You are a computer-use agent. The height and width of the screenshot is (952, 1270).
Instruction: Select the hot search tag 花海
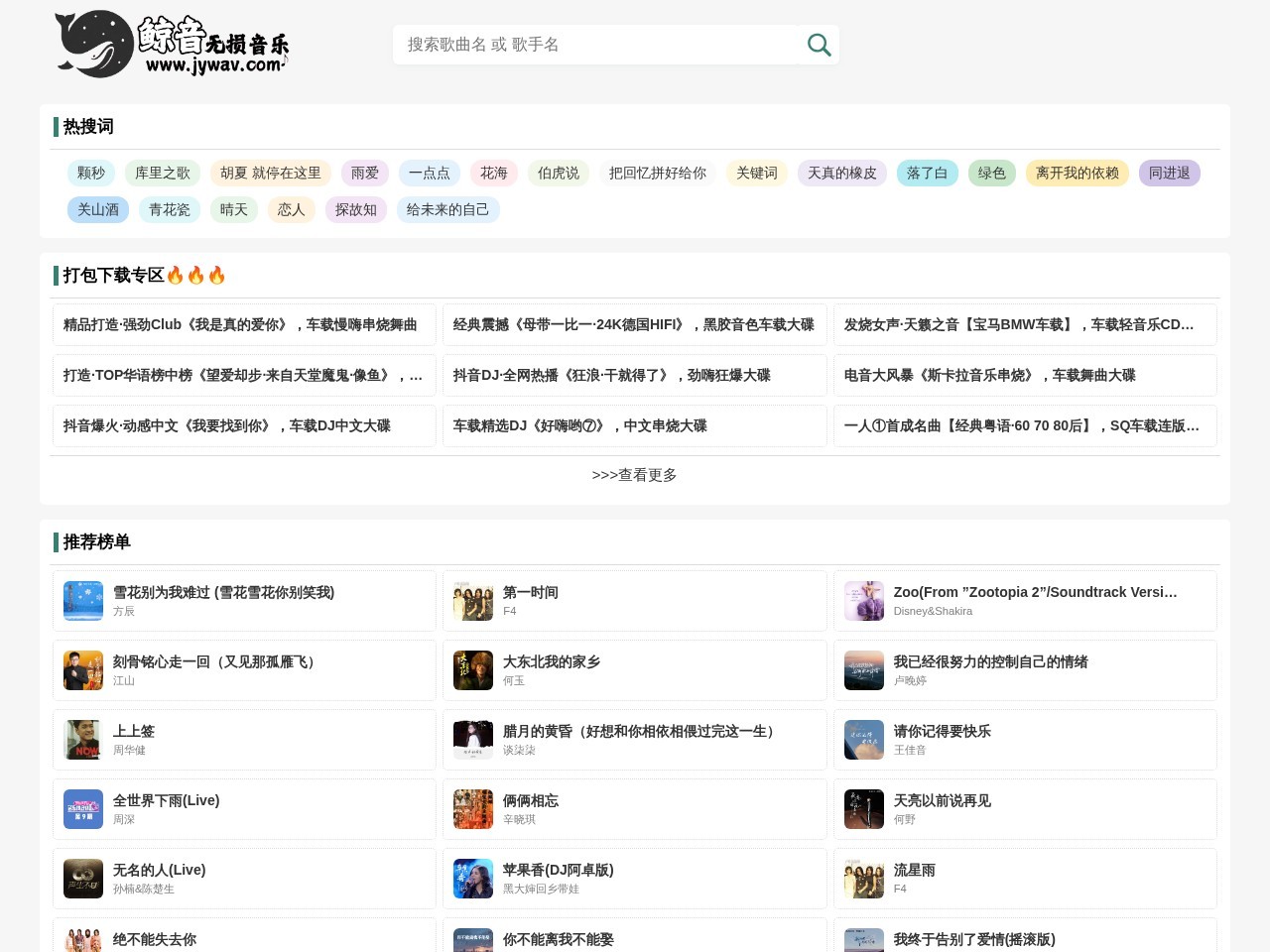(x=494, y=174)
